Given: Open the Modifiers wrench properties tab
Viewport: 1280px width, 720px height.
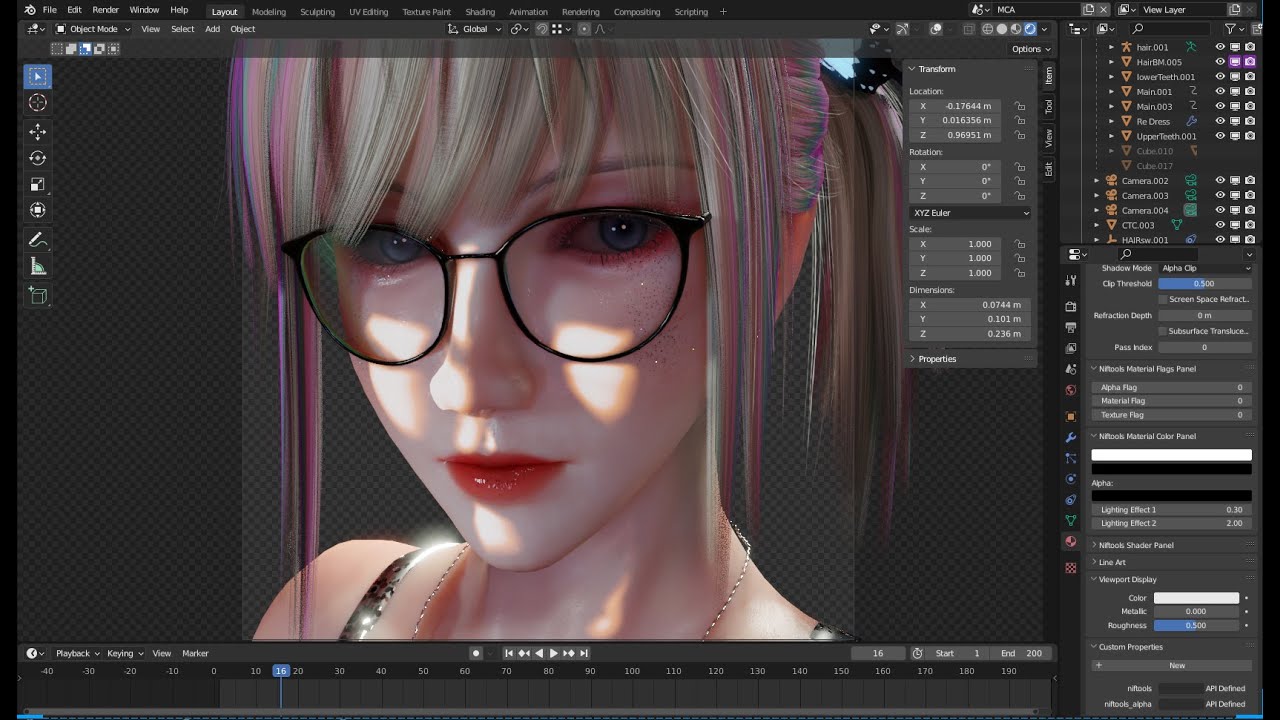Looking at the screenshot, I should point(1071,437).
